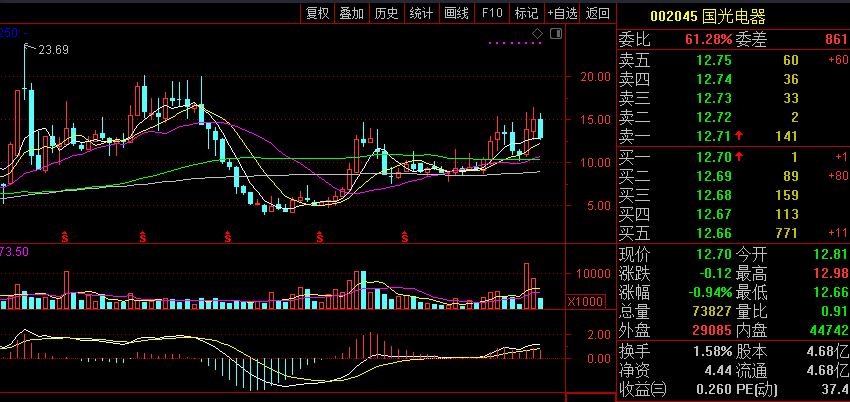This screenshot has height=402, width=850.
Task: Click the 最低 value 12.66
Action: [x=830, y=293]
